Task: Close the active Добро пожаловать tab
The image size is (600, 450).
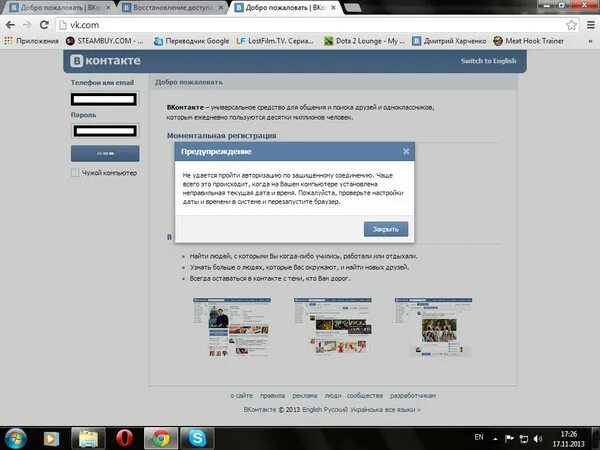Action: tap(333, 8)
